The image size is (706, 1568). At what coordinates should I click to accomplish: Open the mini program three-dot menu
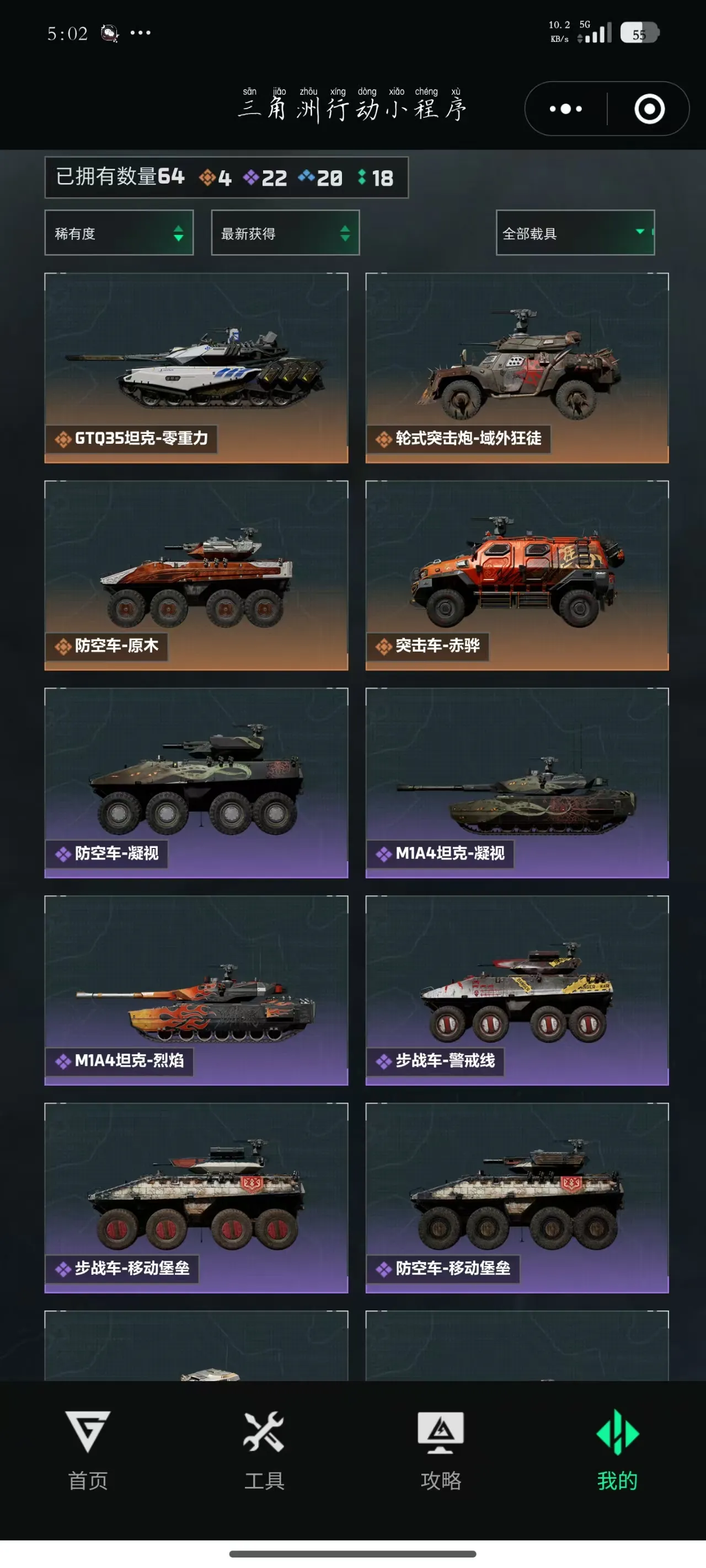coord(565,109)
